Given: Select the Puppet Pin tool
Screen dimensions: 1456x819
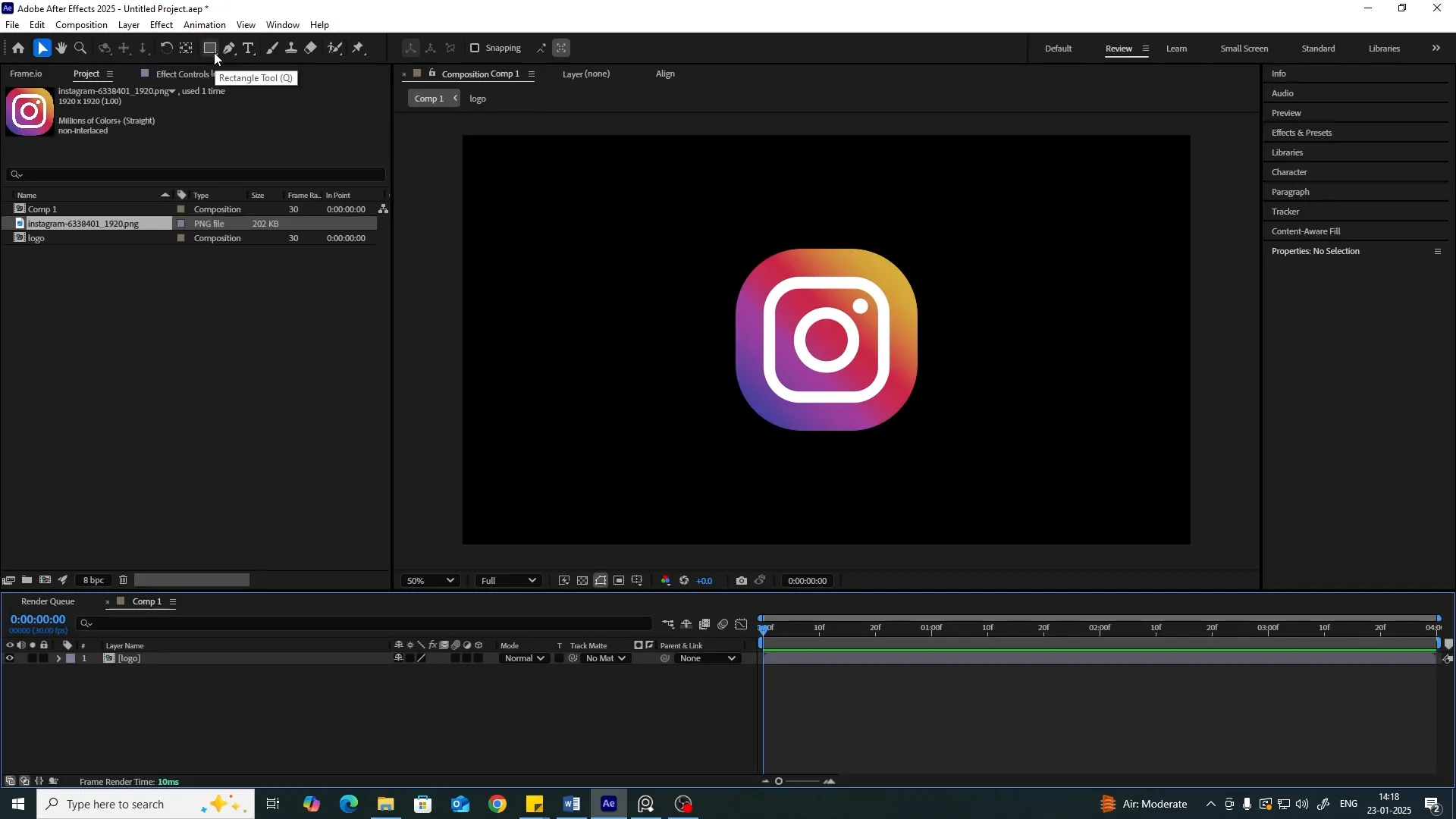Looking at the screenshot, I should [x=358, y=48].
